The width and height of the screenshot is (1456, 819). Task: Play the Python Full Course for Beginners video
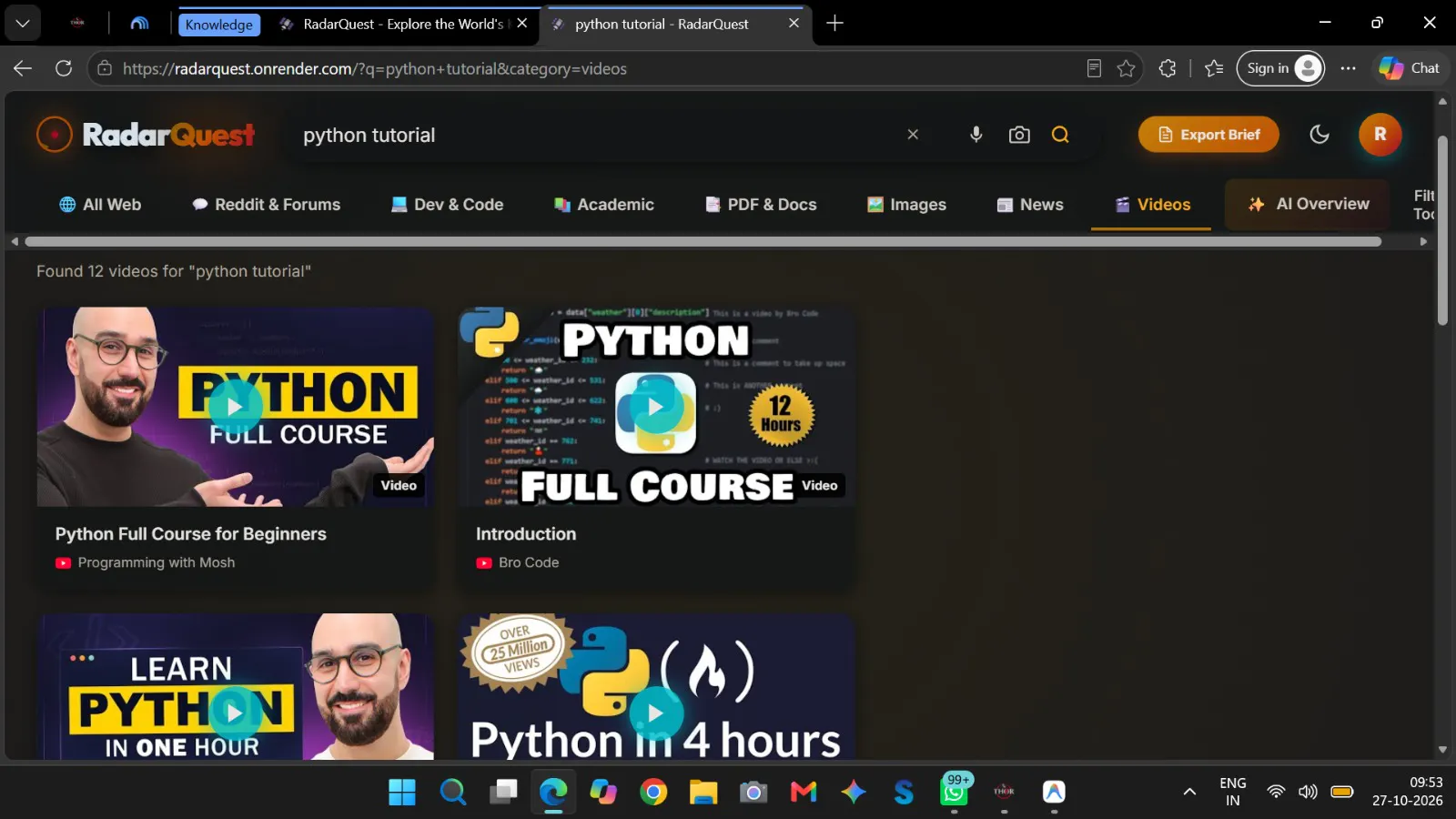(235, 407)
